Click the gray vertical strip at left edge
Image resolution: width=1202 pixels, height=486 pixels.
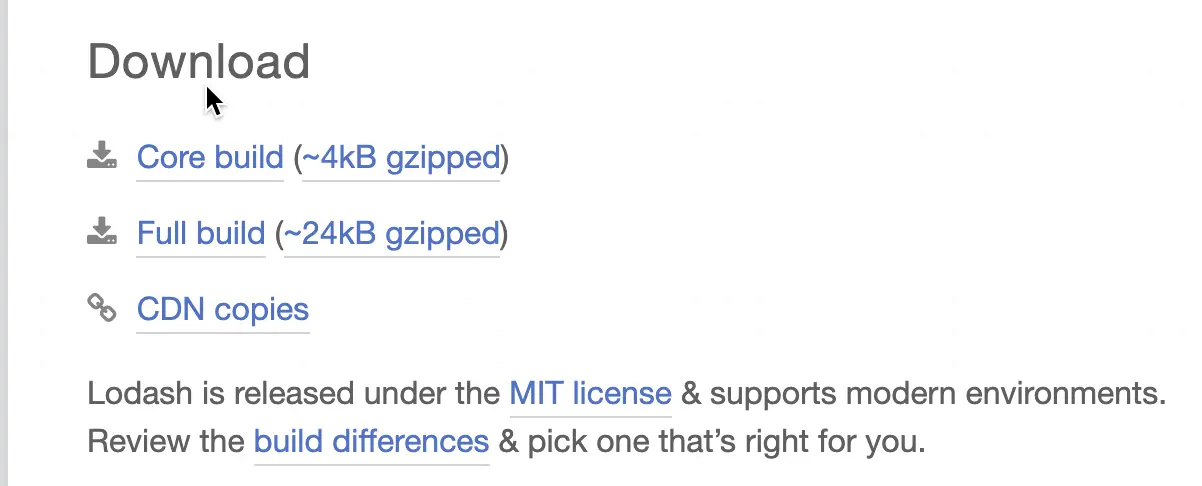(4, 243)
